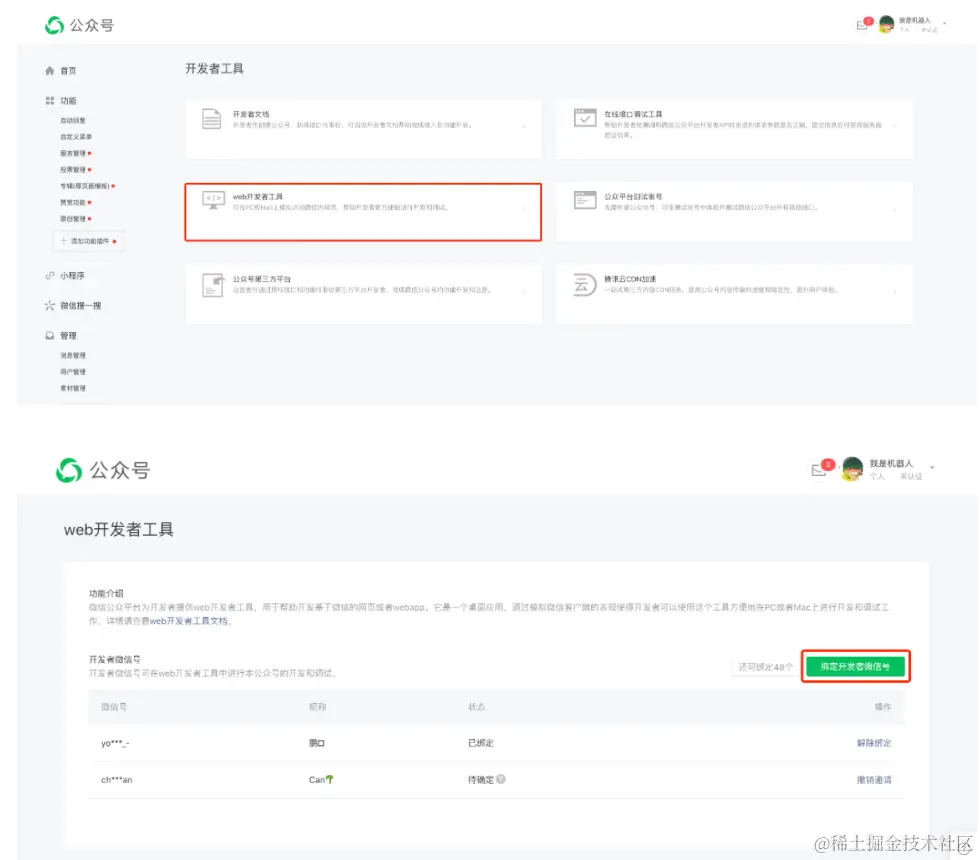Click the 功能介绍 section heading

pyautogui.click(x=106, y=593)
